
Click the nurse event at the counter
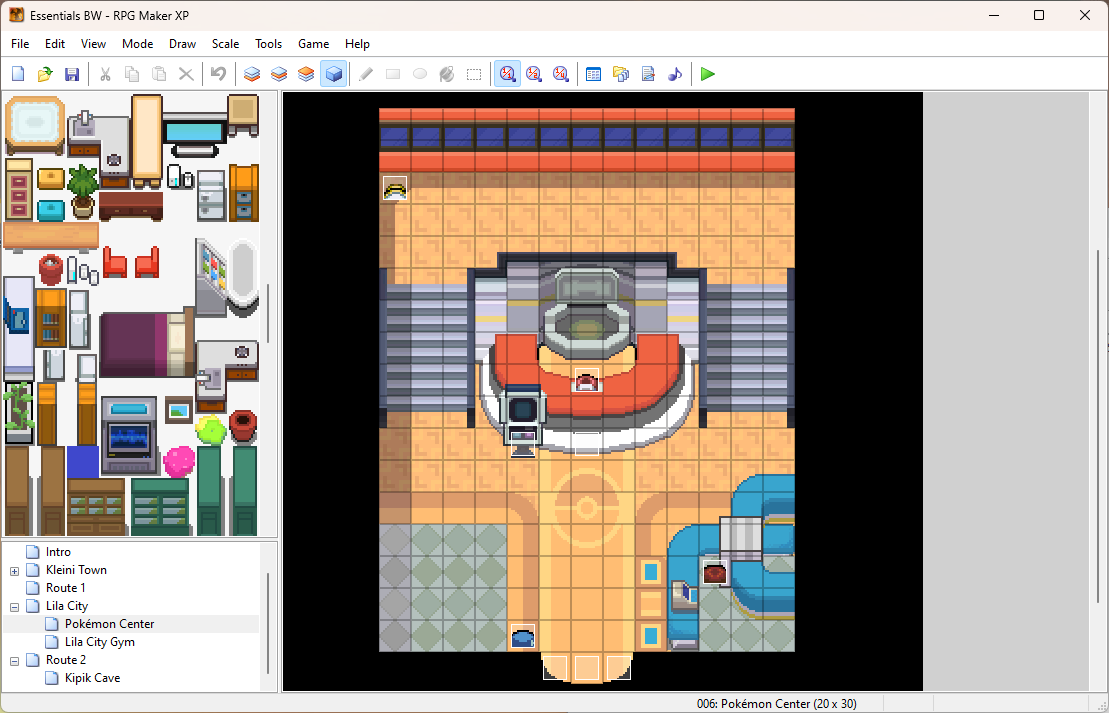click(586, 380)
